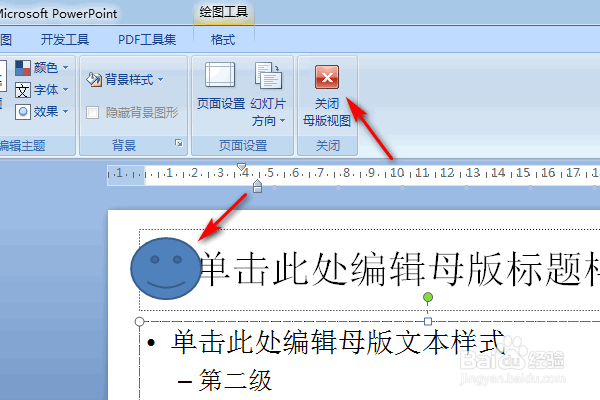The image size is (600, 400).
Task: Switch to the 格式 tab
Action: pos(223,39)
